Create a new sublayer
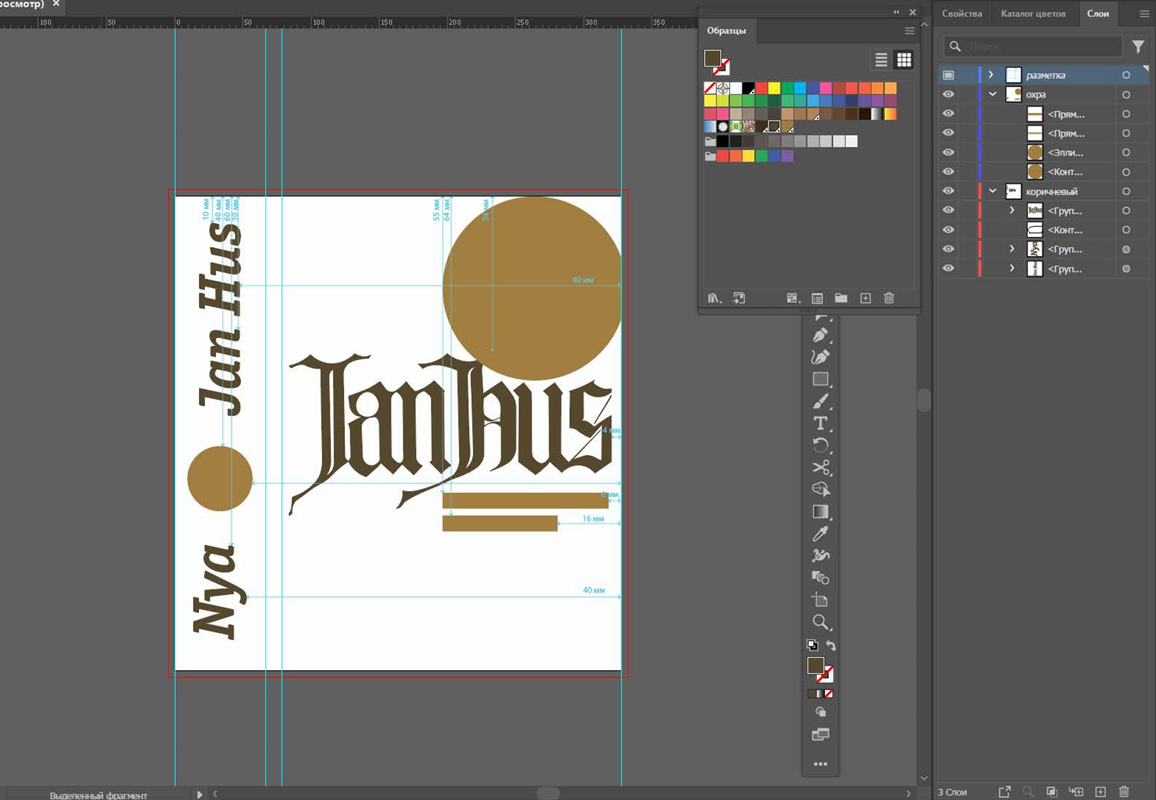1156x800 pixels. click(x=1076, y=792)
